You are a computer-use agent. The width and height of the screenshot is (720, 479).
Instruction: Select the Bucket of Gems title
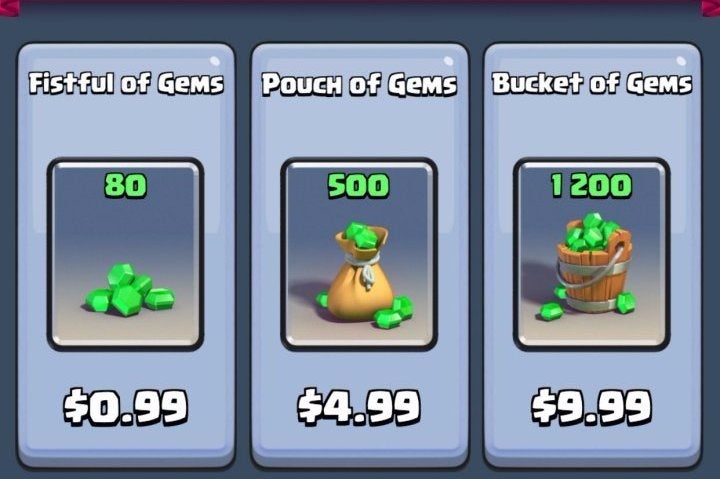pos(592,83)
